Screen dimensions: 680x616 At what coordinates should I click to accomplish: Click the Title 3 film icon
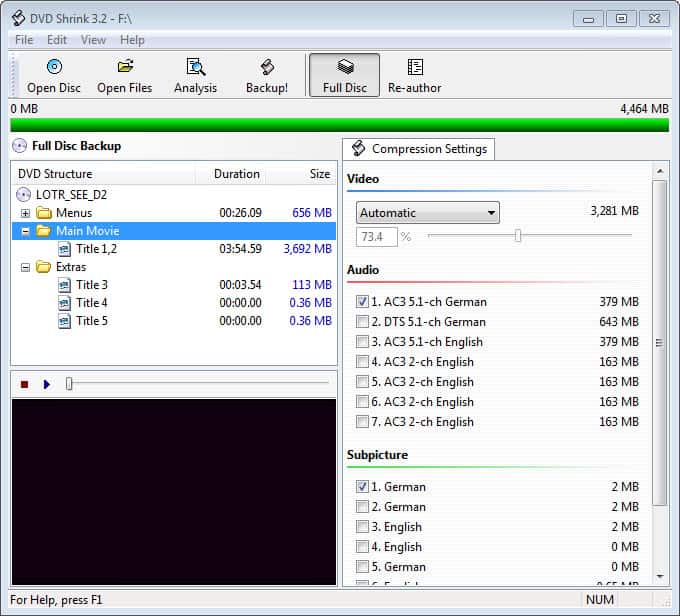pos(64,285)
